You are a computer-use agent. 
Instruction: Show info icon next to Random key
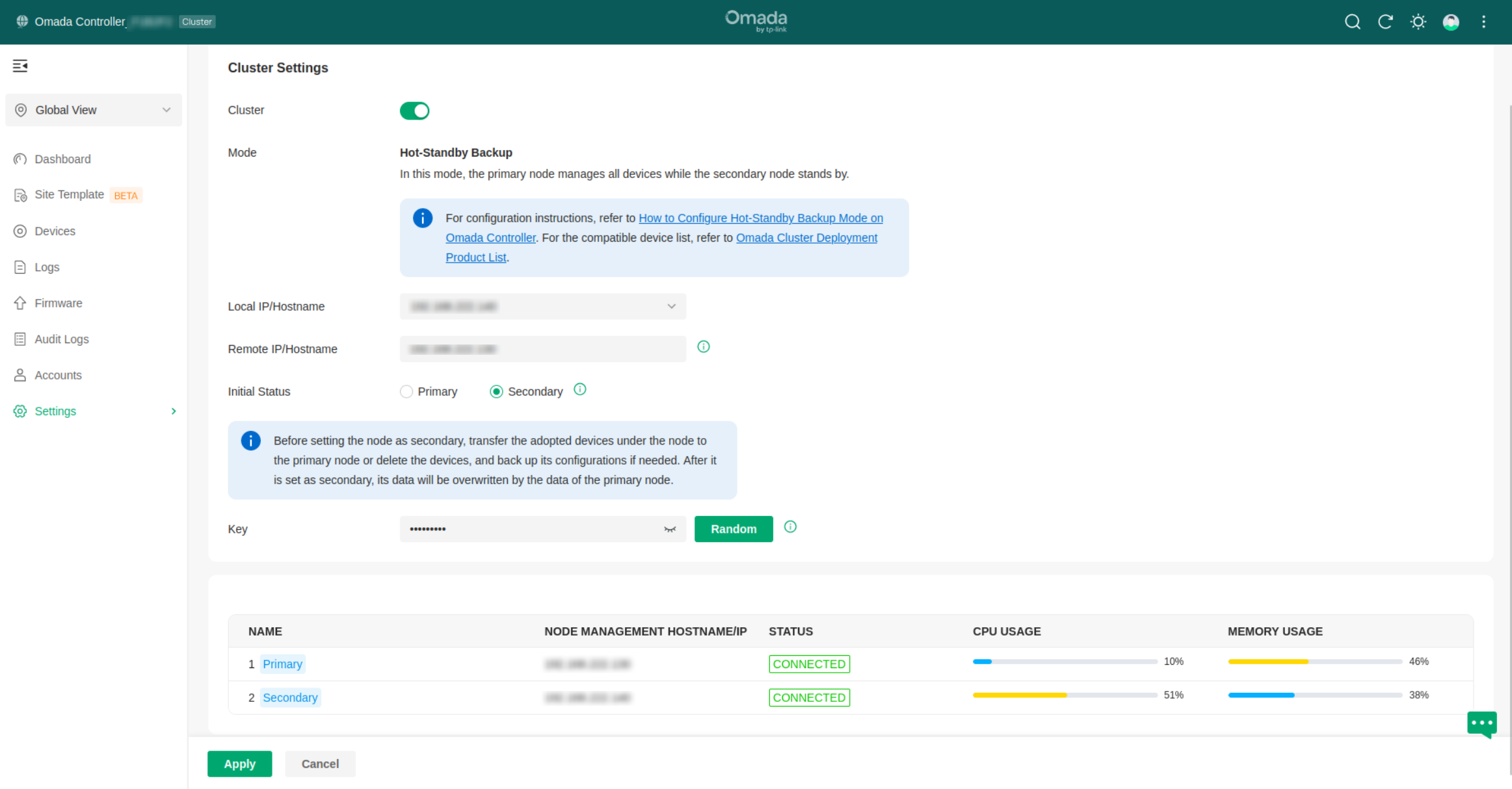click(x=790, y=527)
